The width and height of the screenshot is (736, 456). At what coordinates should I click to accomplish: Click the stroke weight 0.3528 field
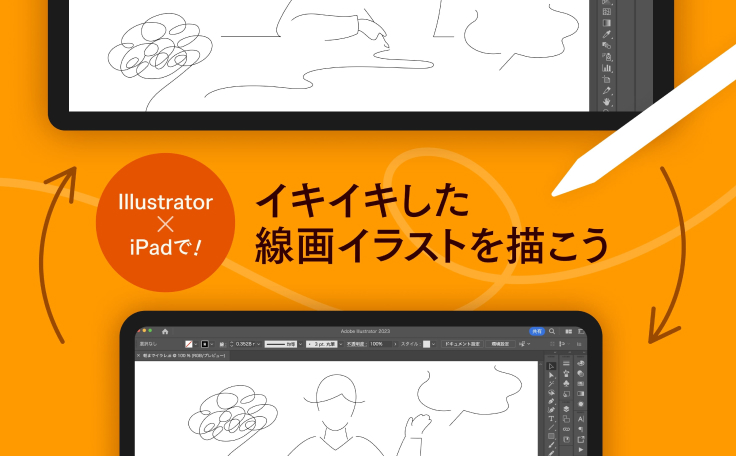(245, 344)
